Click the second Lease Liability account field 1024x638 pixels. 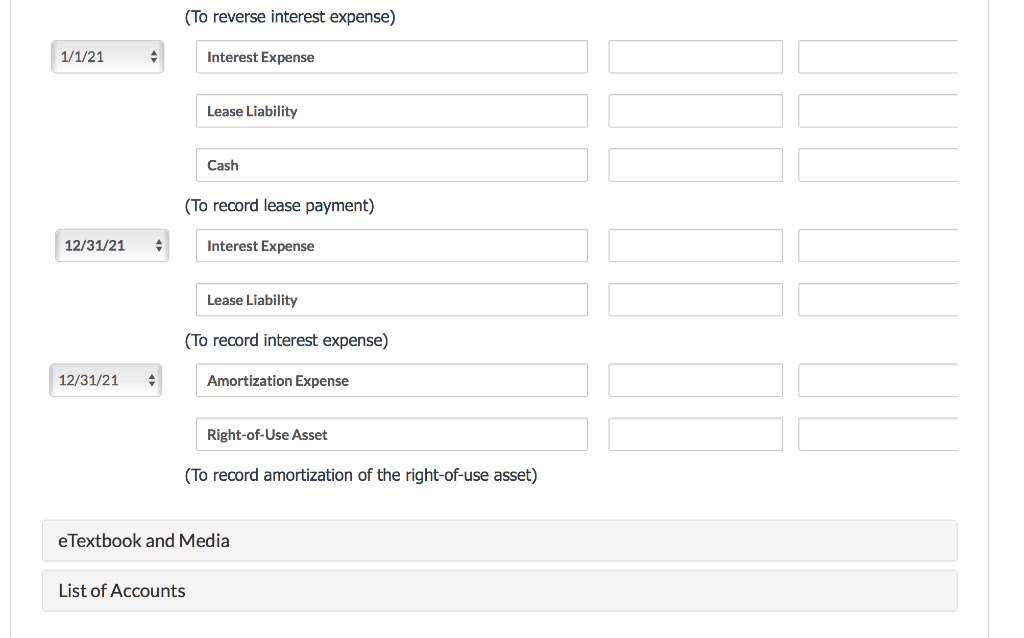[x=391, y=299]
